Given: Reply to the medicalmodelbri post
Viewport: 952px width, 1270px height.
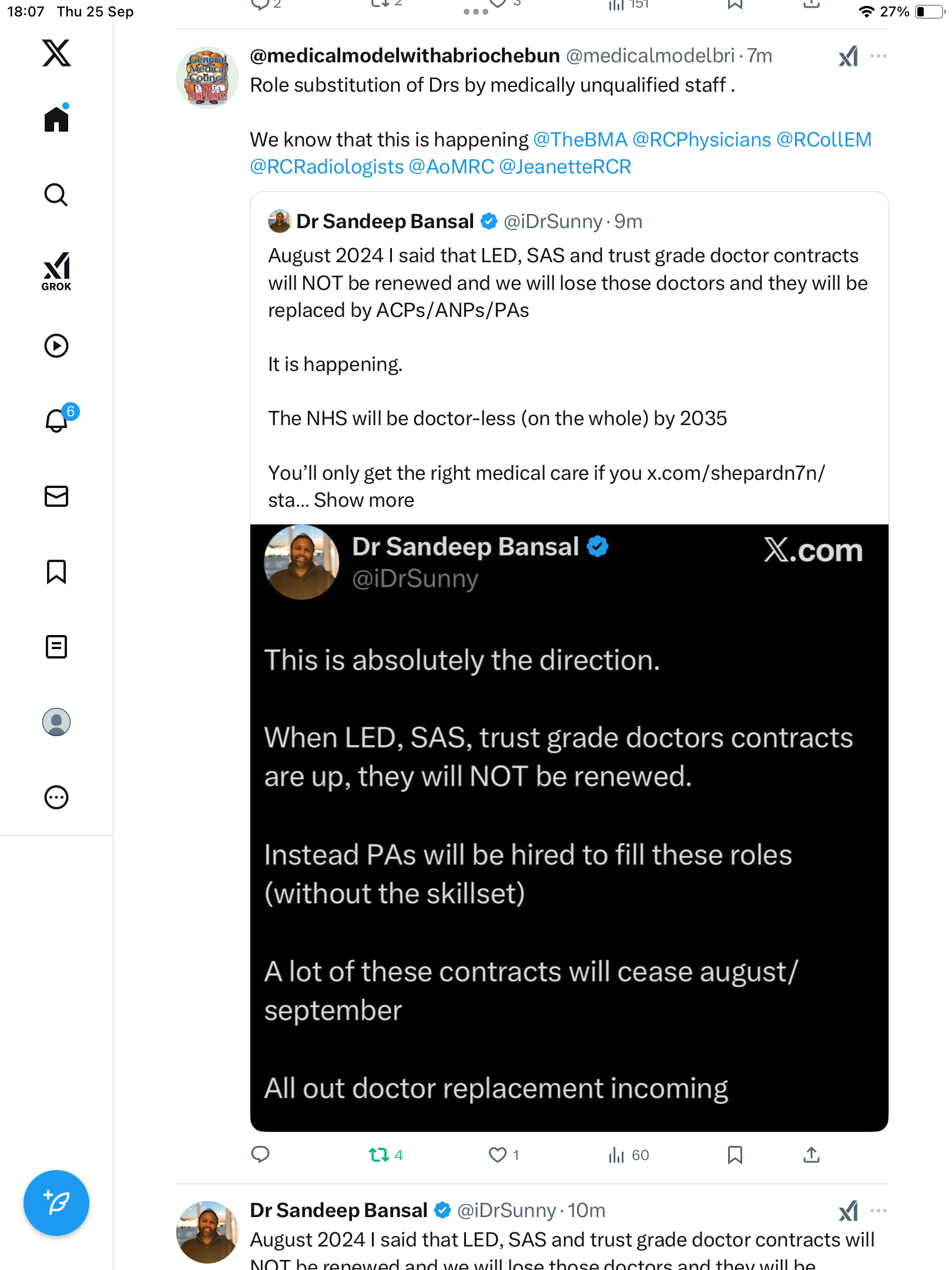Looking at the screenshot, I should tap(260, 1155).
